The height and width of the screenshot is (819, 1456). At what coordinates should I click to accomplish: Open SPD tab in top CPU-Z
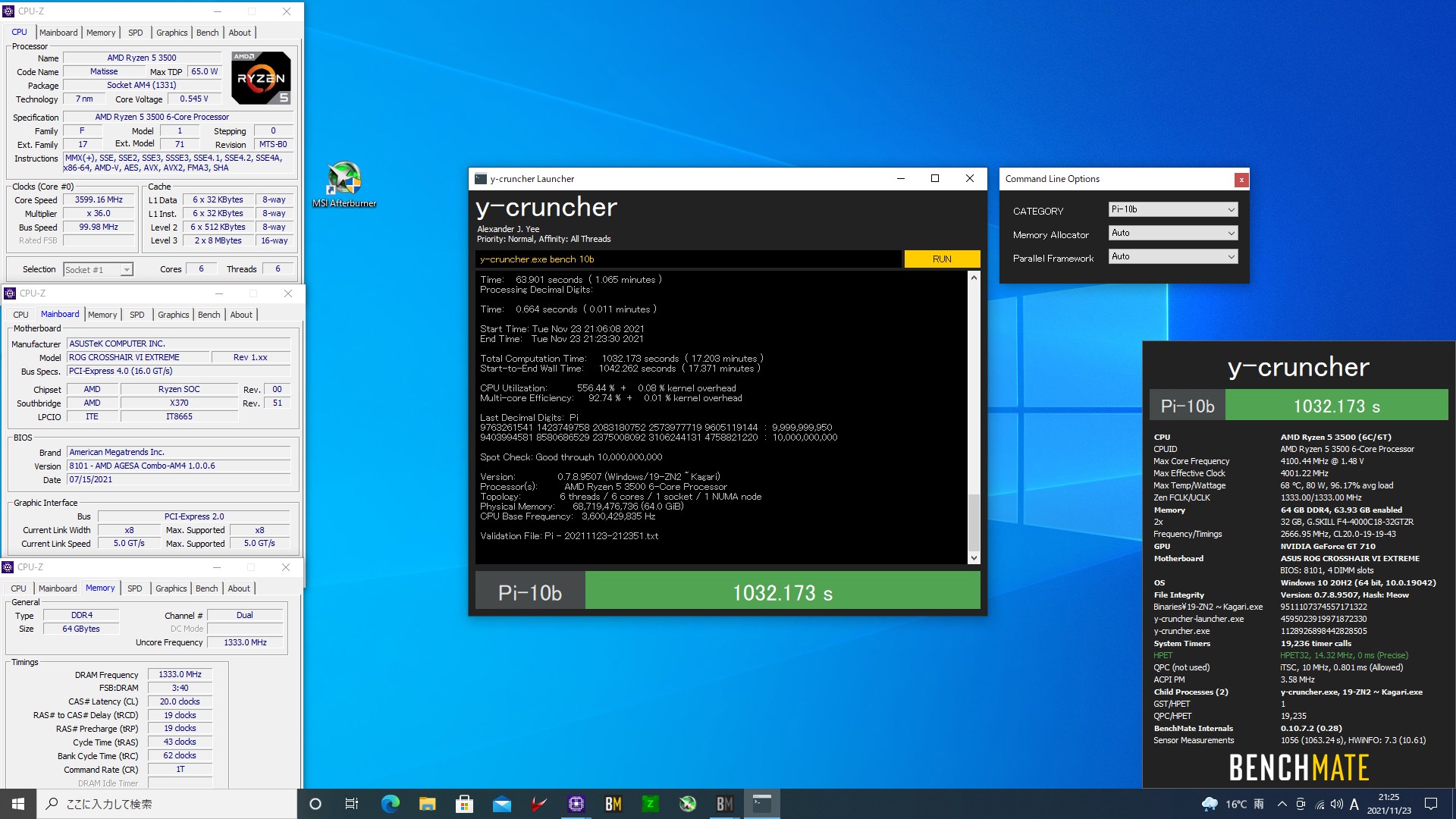[x=136, y=33]
